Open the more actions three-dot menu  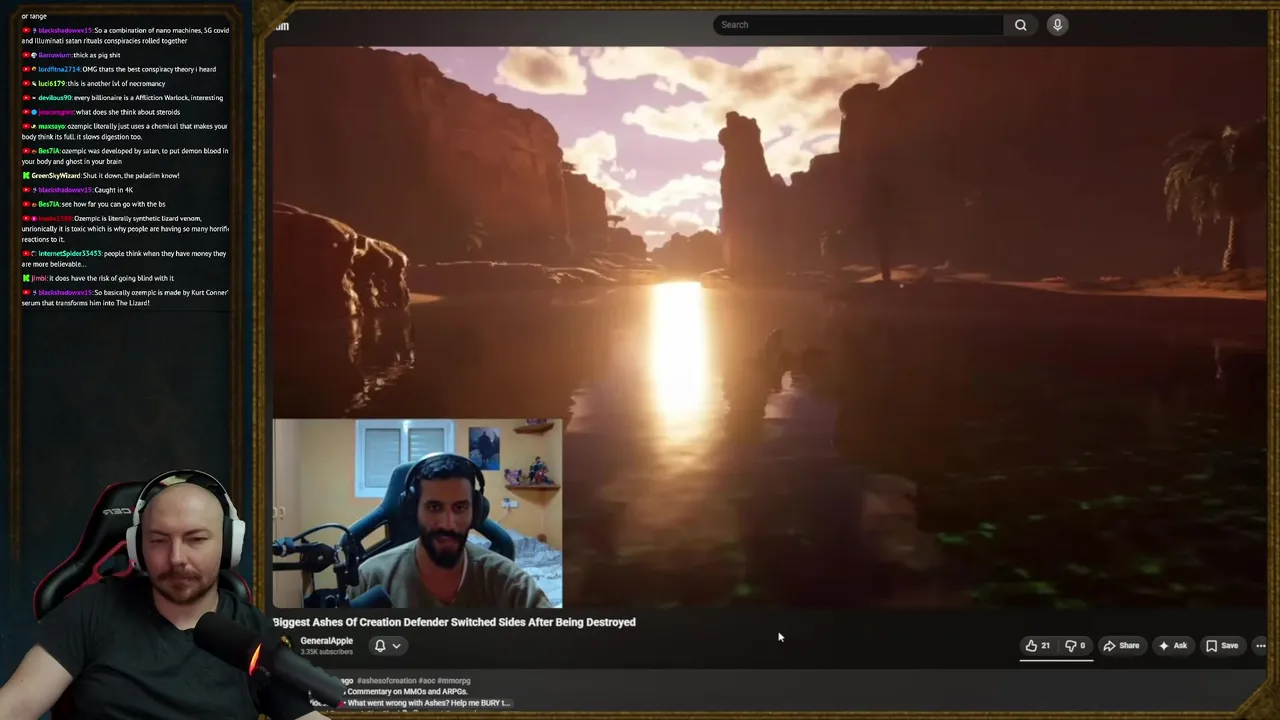[x=1260, y=646]
